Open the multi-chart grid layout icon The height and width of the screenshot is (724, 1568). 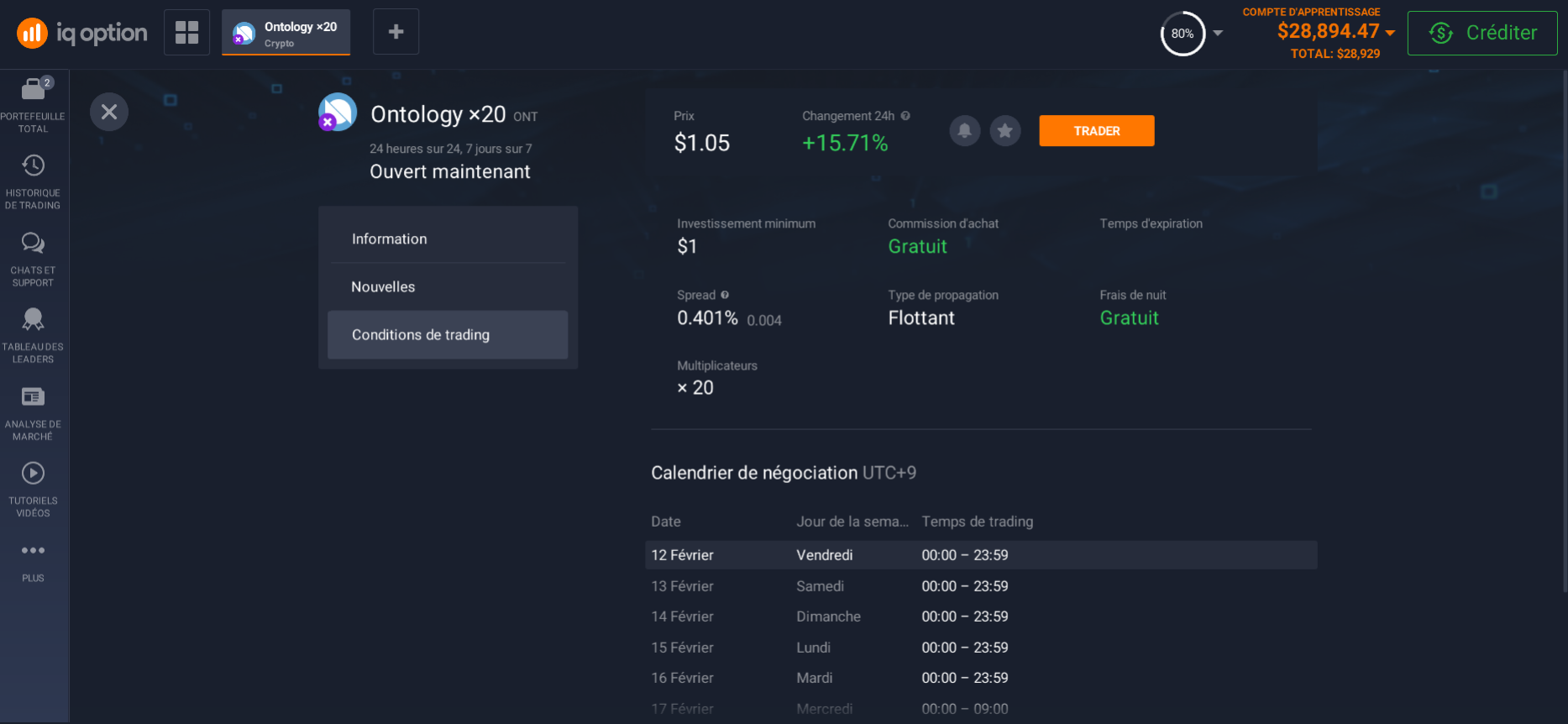[x=186, y=32]
